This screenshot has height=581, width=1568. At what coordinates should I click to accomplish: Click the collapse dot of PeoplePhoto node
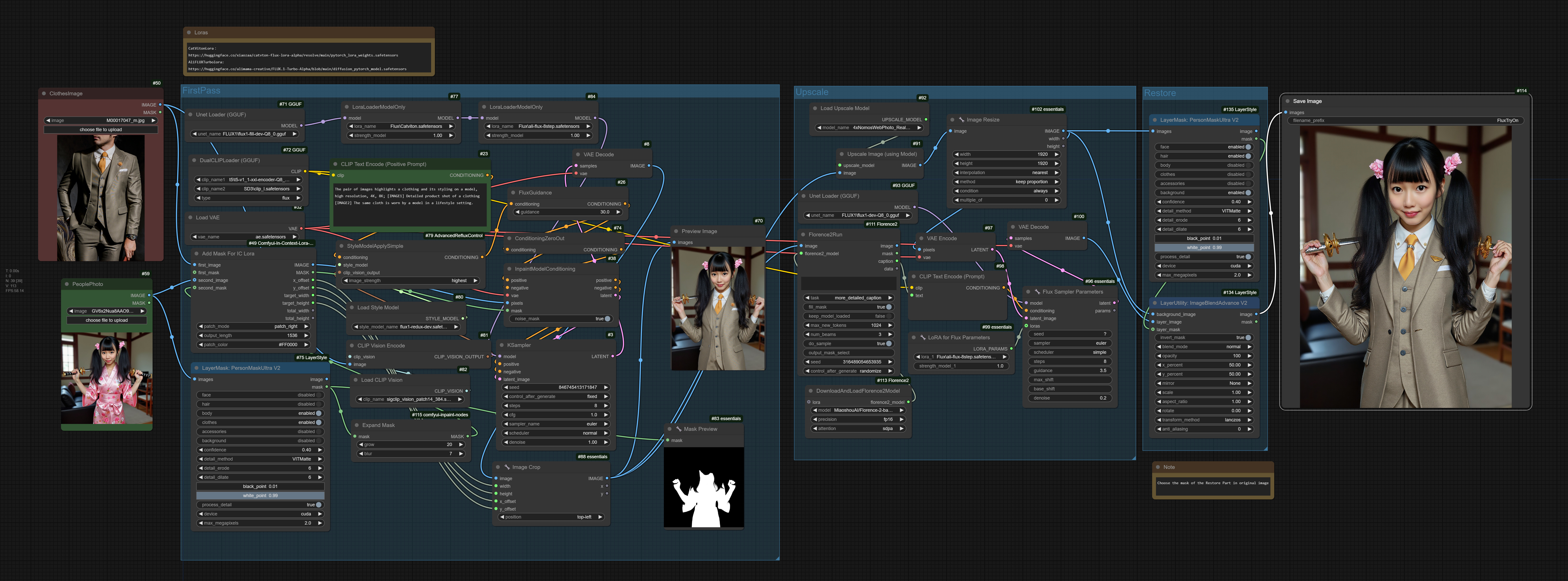pyautogui.click(x=66, y=284)
